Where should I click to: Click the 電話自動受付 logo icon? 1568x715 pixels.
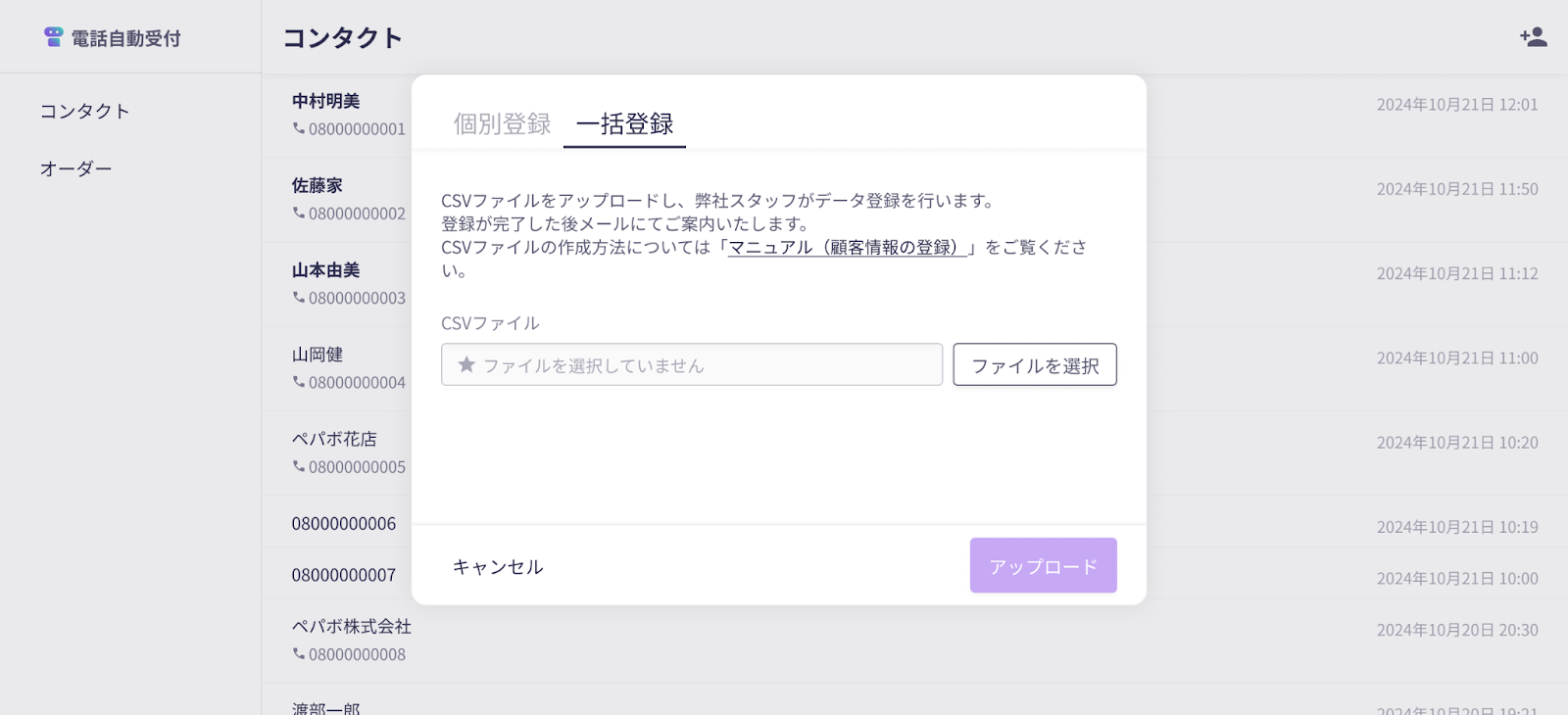[x=54, y=37]
